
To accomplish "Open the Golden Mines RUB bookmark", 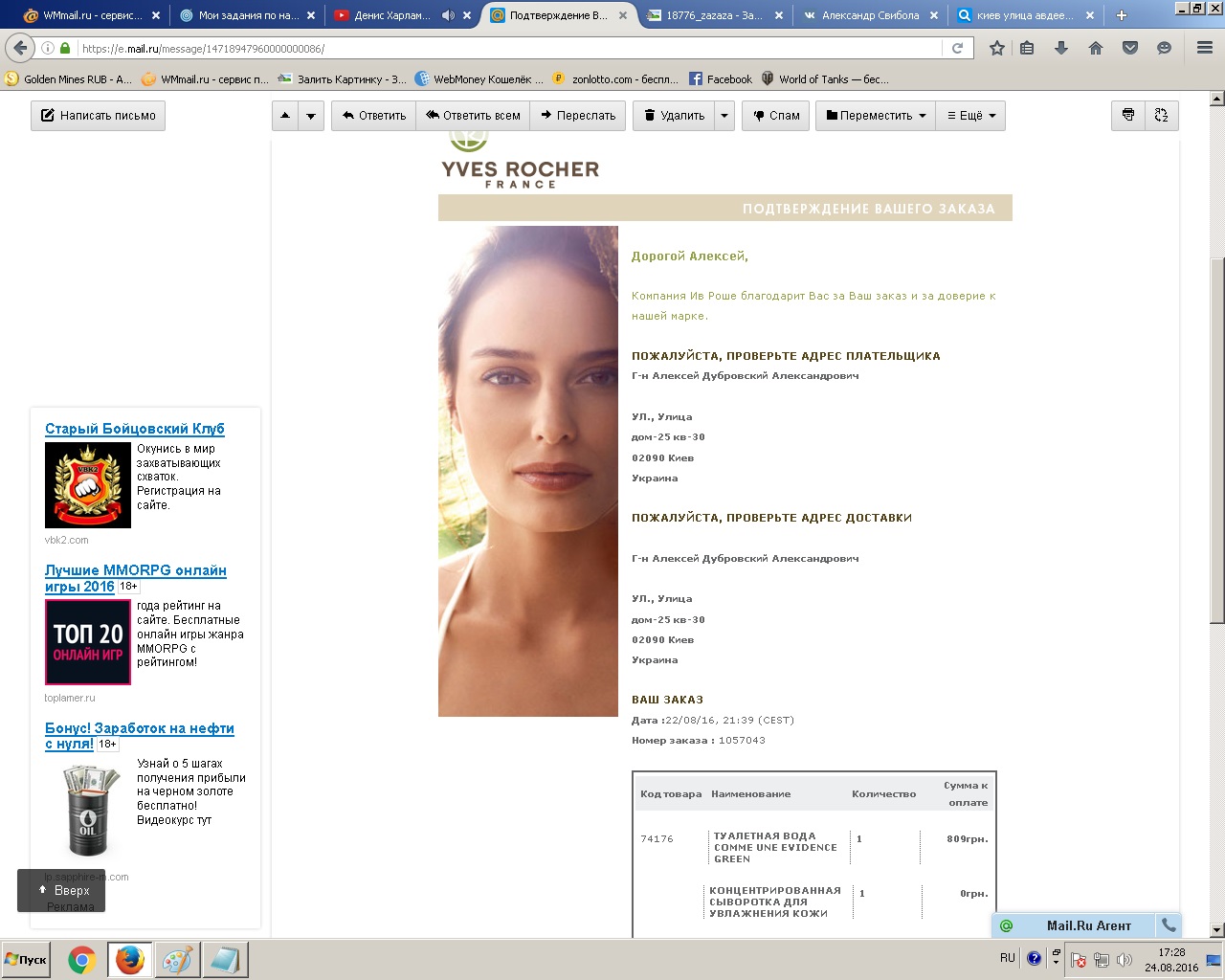I will [69, 79].
